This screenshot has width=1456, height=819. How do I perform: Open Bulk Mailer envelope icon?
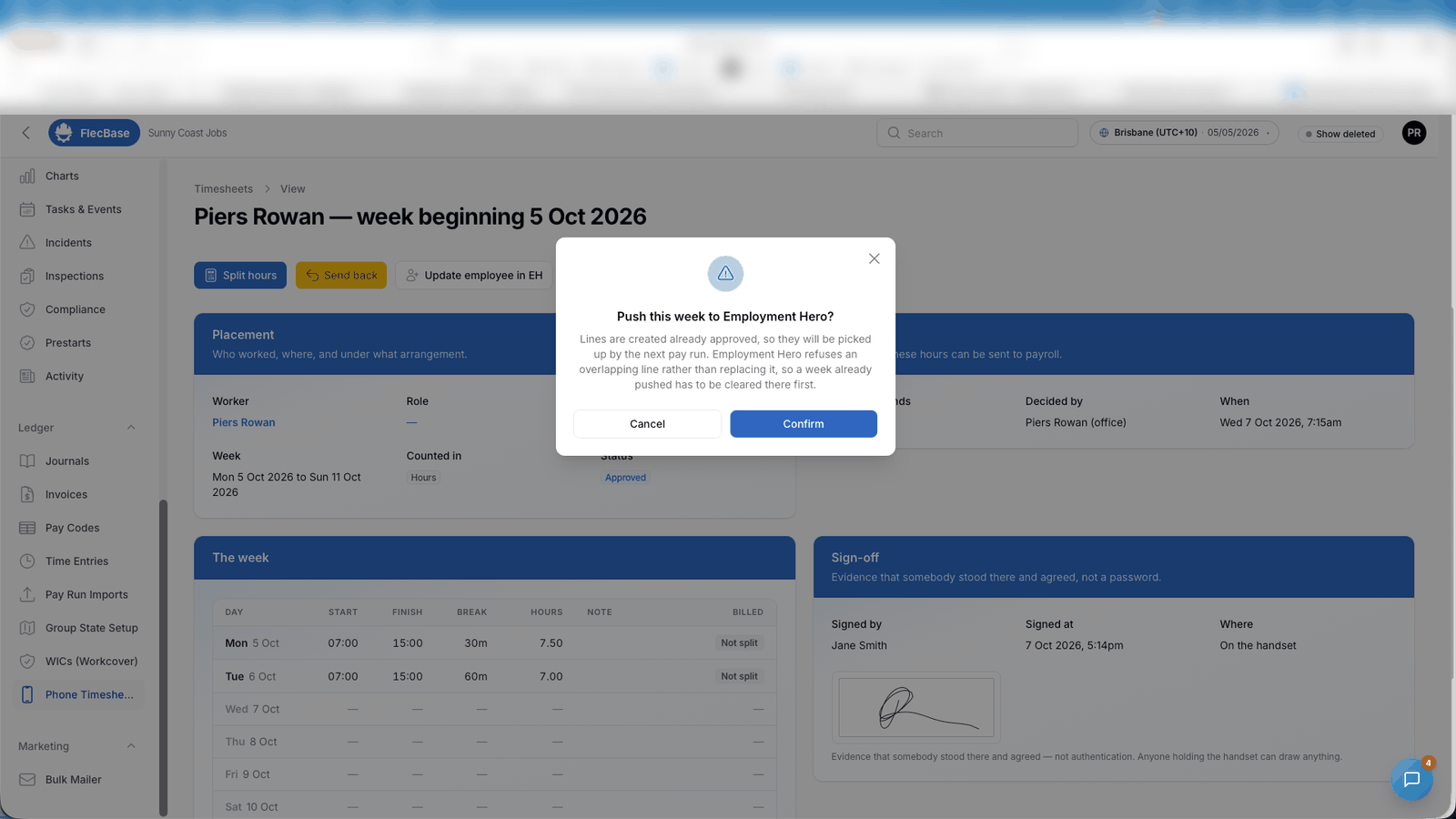pos(27,780)
